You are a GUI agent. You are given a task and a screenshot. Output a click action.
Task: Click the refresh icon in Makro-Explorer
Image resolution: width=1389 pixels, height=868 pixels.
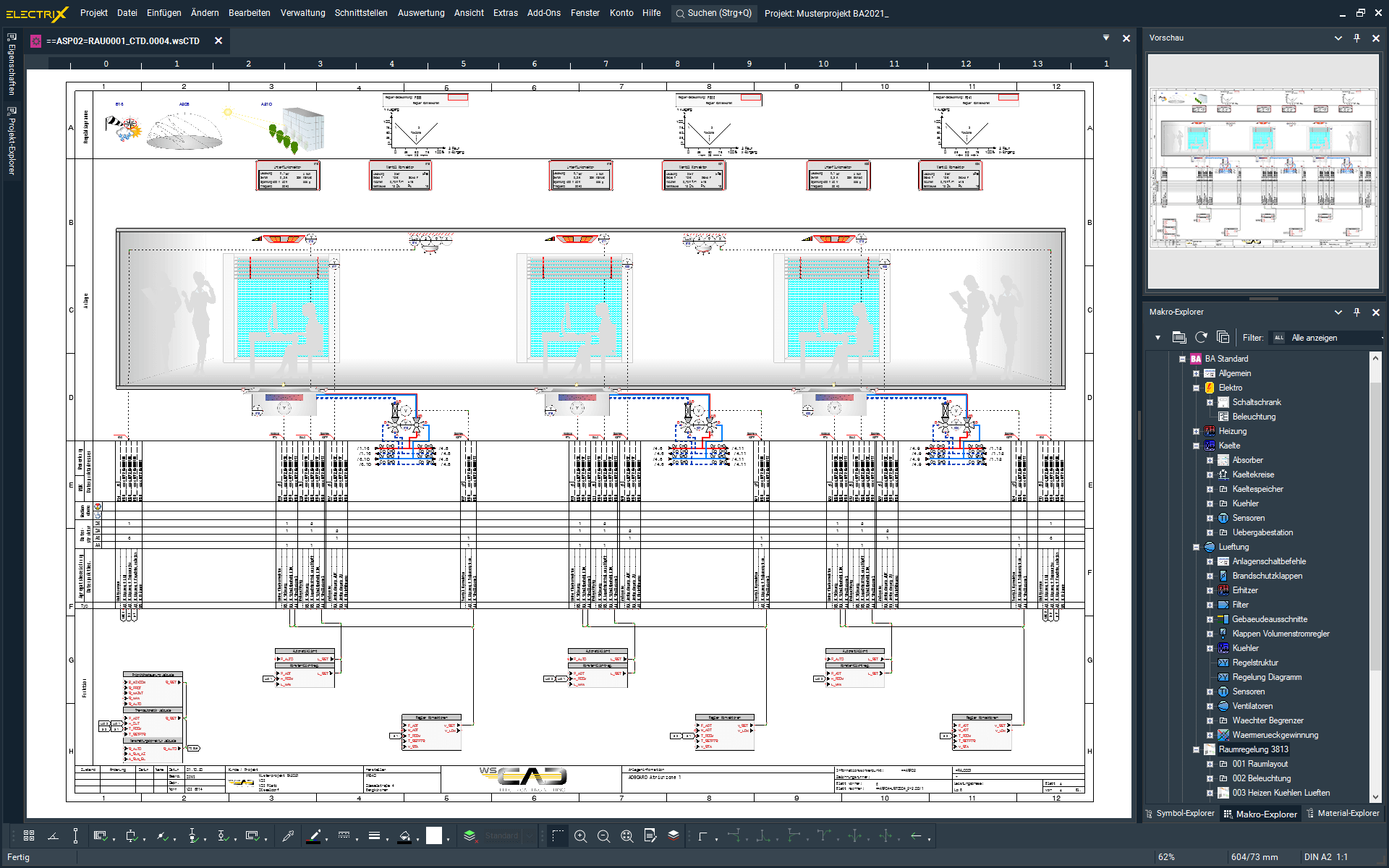(x=1202, y=338)
